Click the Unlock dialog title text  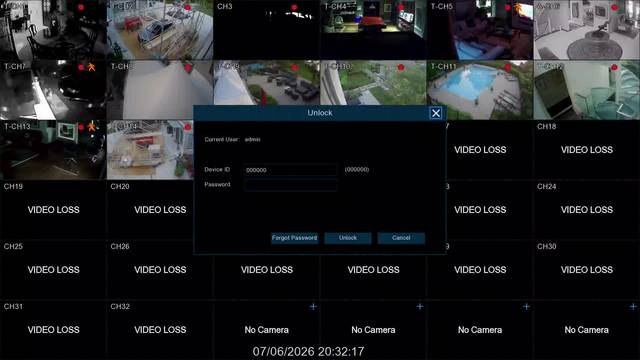(x=320, y=113)
